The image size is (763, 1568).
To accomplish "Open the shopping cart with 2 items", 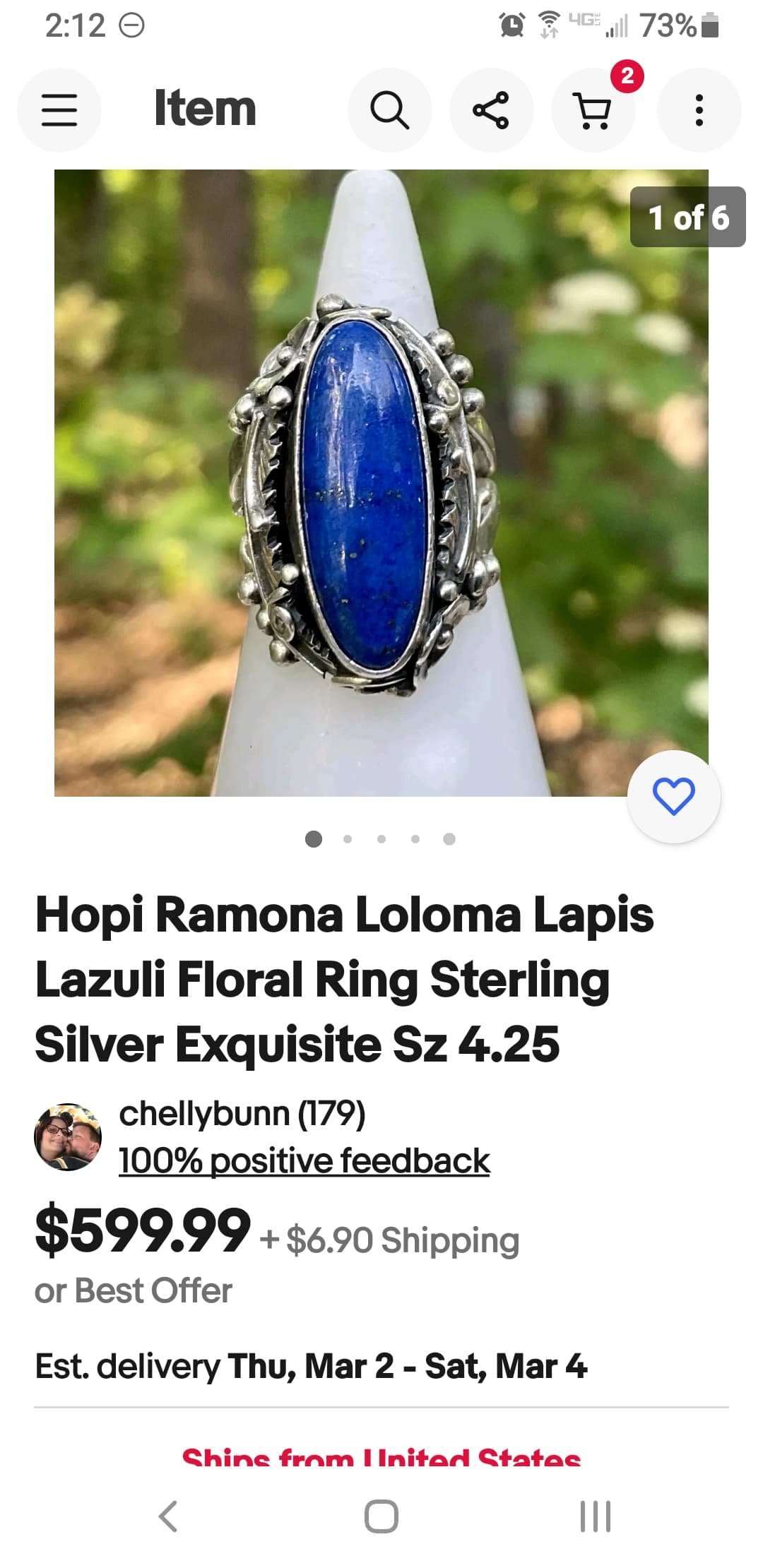I will click(593, 110).
